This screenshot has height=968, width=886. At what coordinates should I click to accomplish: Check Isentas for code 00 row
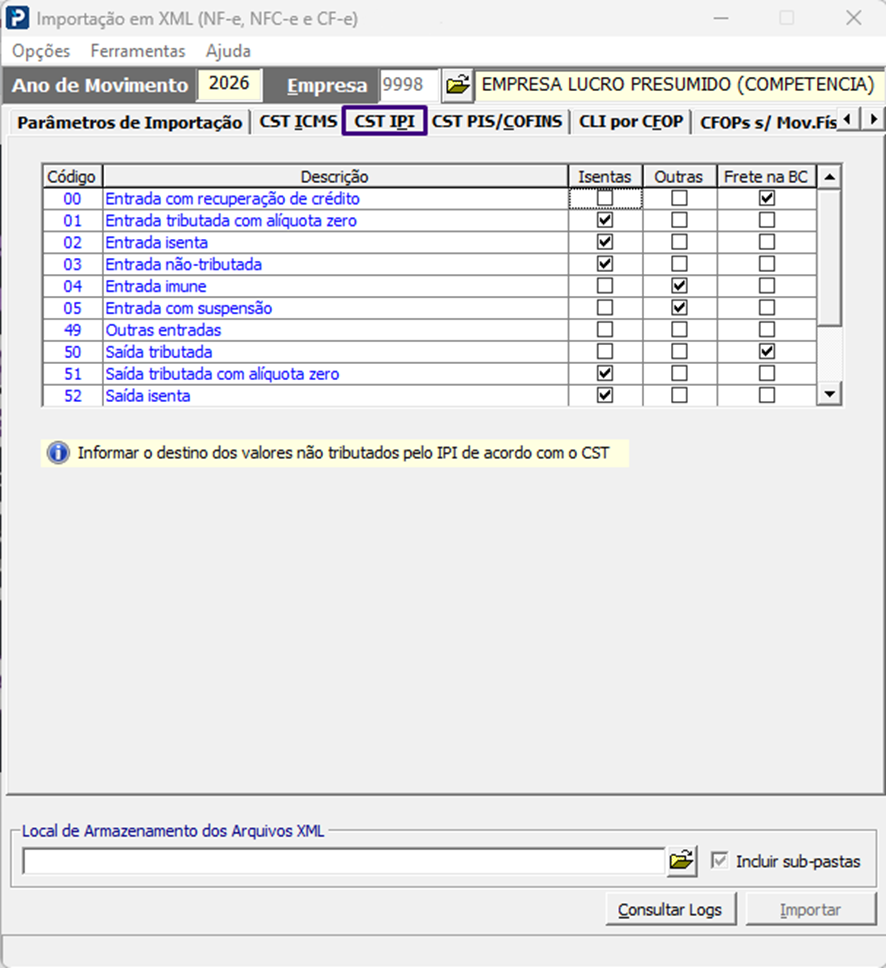pos(605,198)
